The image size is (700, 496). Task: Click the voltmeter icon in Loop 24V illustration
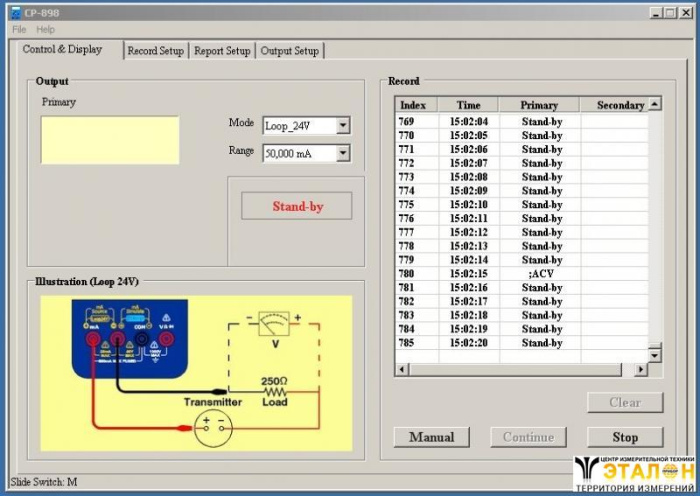(272, 324)
